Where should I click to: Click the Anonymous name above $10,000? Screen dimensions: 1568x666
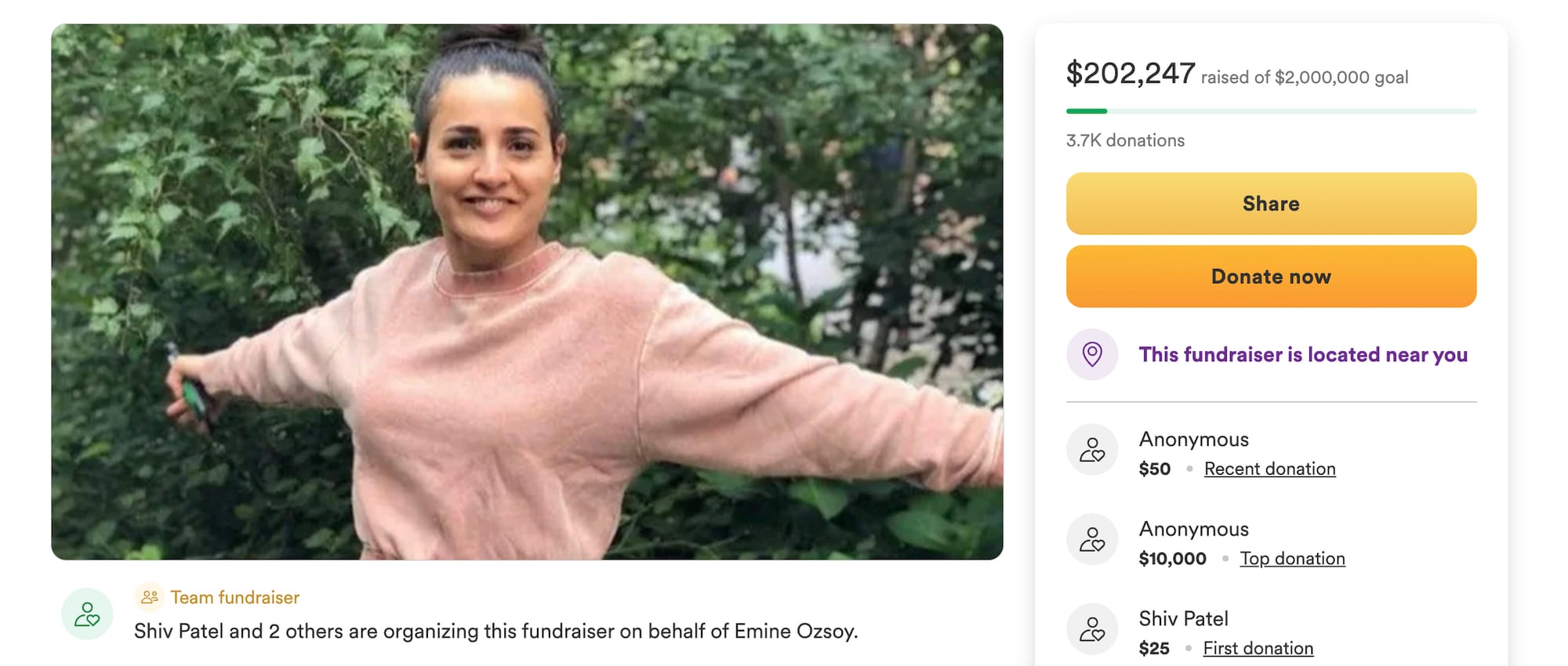(1193, 529)
